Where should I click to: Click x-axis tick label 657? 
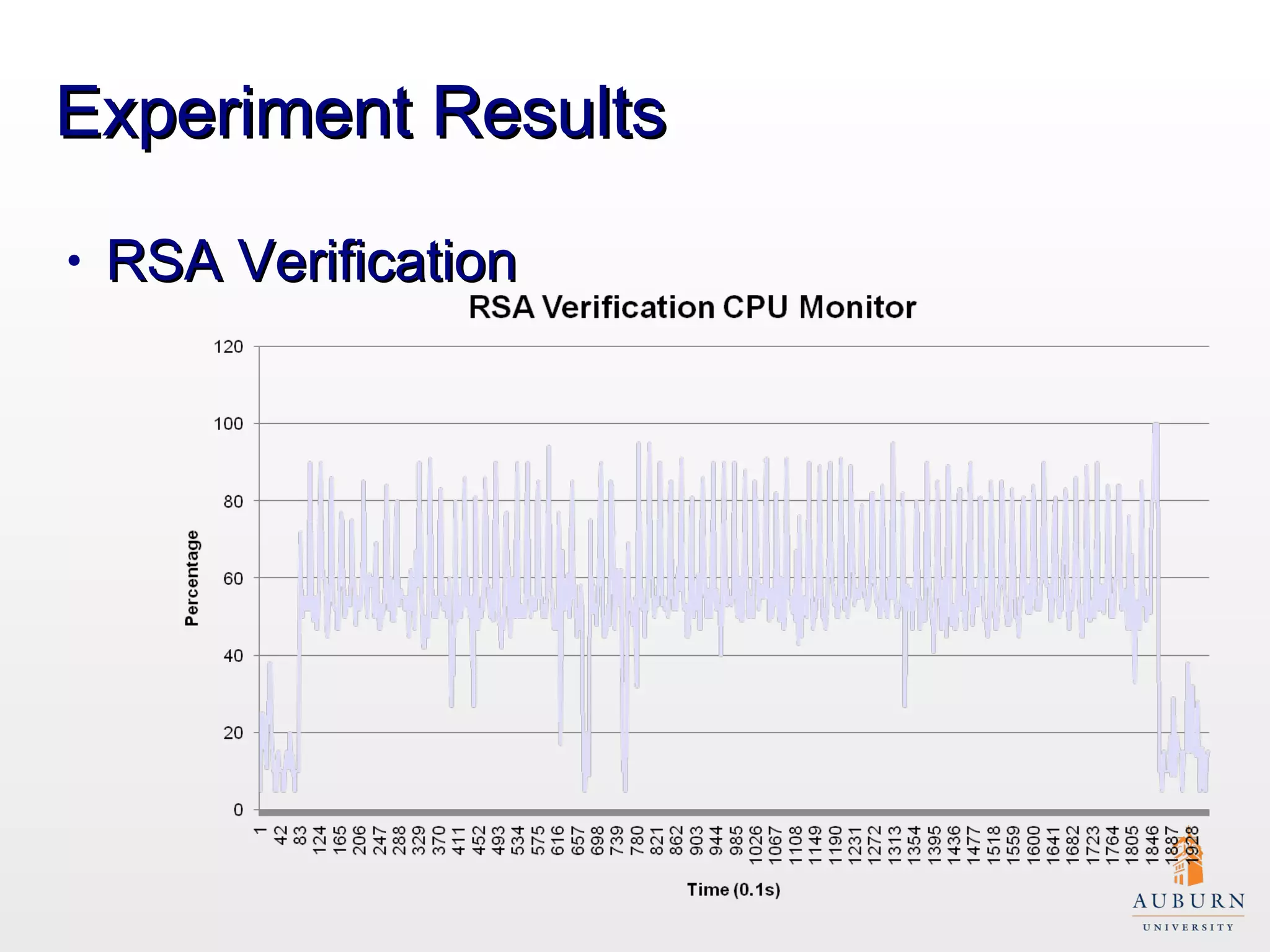click(x=578, y=840)
